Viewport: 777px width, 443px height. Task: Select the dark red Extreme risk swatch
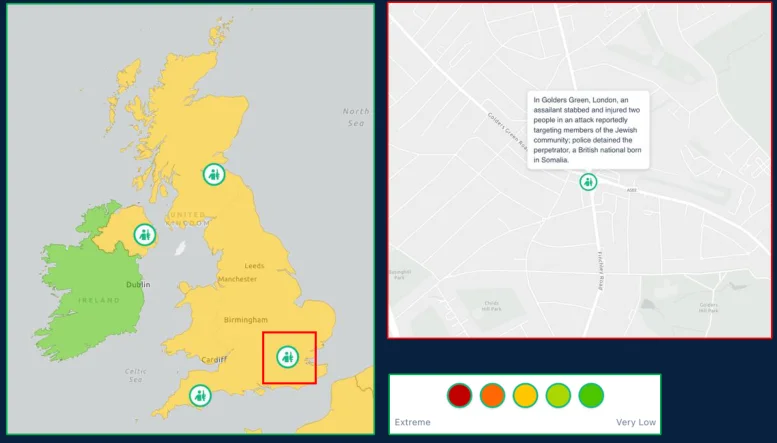tap(459, 395)
